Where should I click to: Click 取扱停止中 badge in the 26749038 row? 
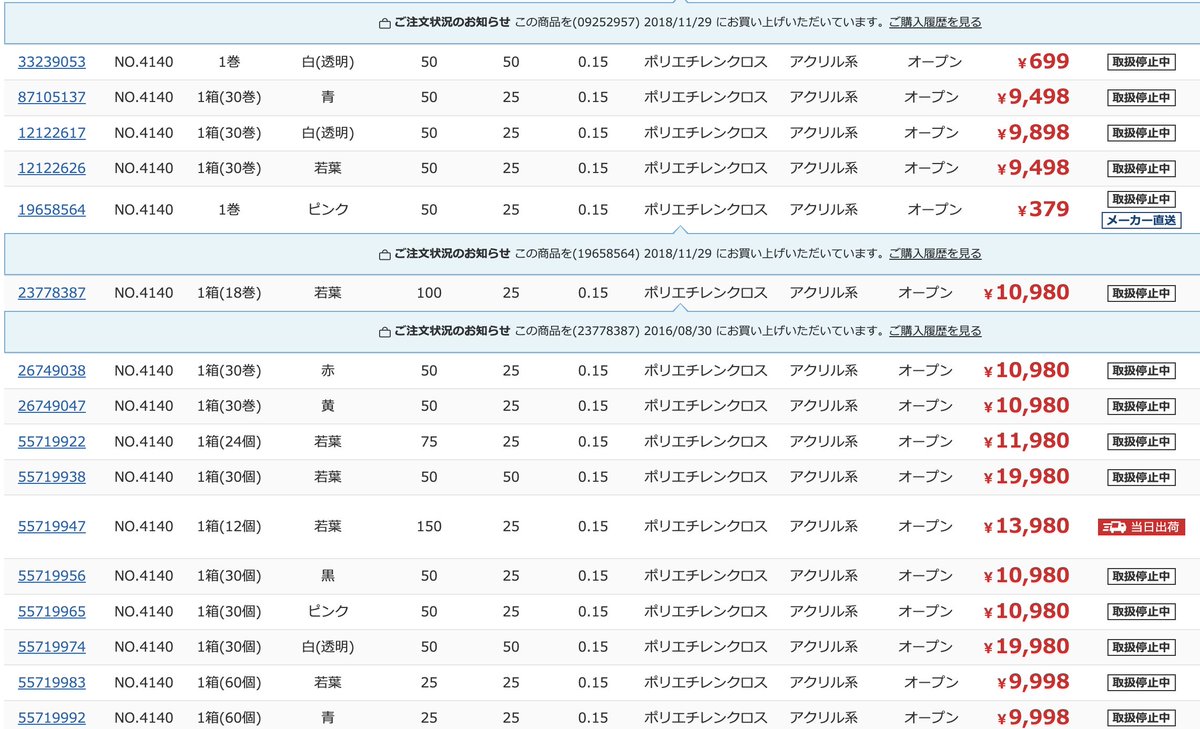click(1141, 371)
